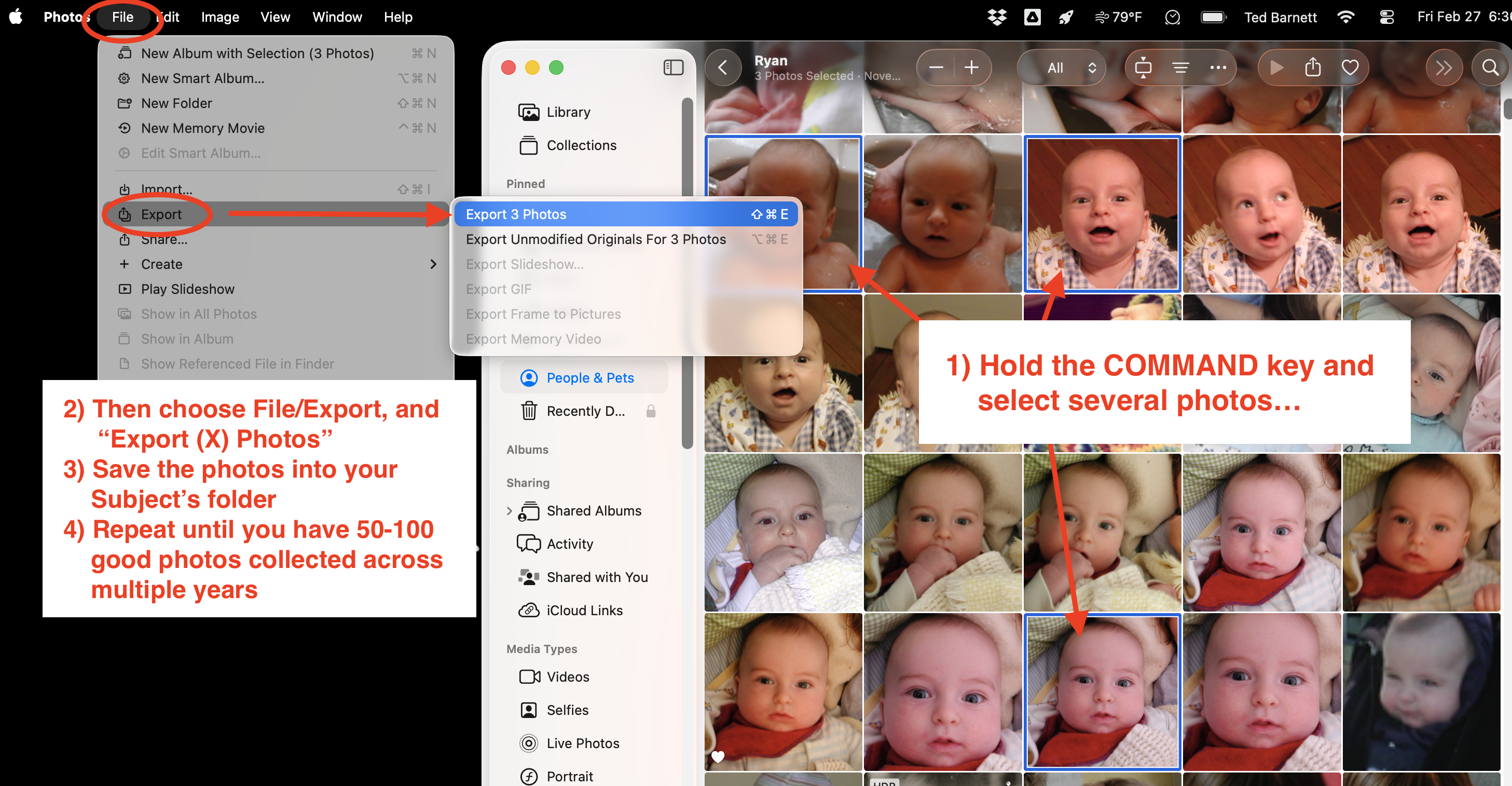Click the double-chevron overflow control
The height and width of the screenshot is (786, 1512).
pyautogui.click(x=1445, y=67)
